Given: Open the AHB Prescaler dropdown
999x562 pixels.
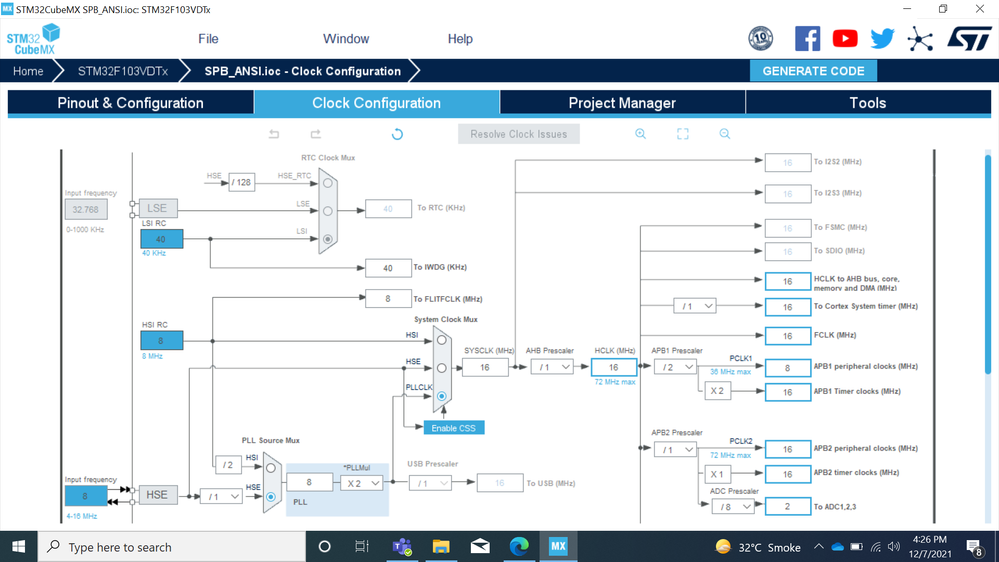Looking at the screenshot, I should pyautogui.click(x=552, y=367).
